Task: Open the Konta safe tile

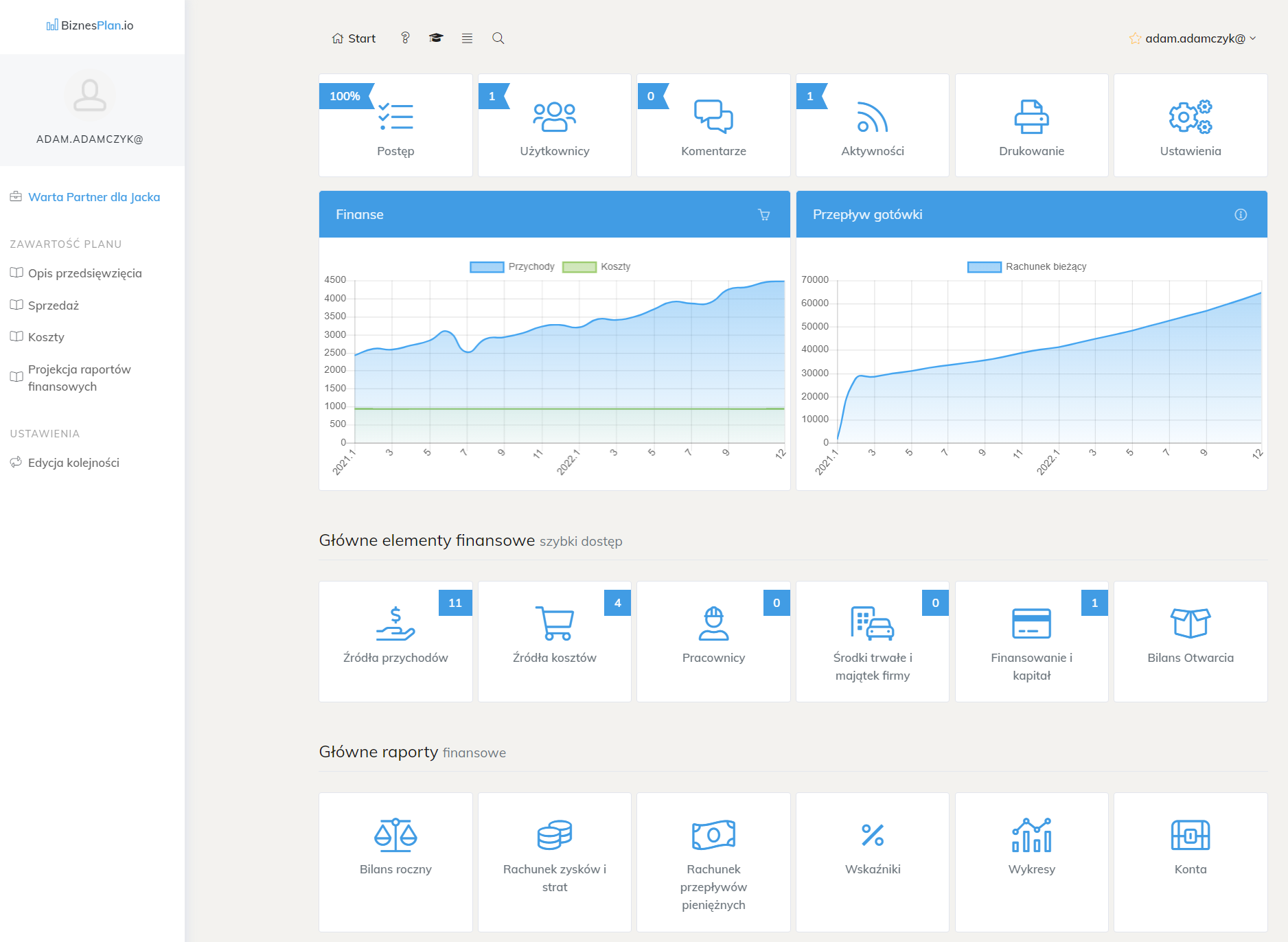Action: pos(1191,862)
